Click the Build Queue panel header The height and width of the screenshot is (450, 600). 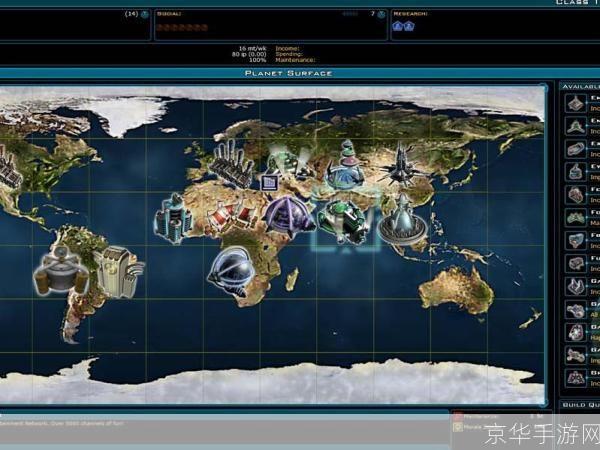click(x=580, y=405)
